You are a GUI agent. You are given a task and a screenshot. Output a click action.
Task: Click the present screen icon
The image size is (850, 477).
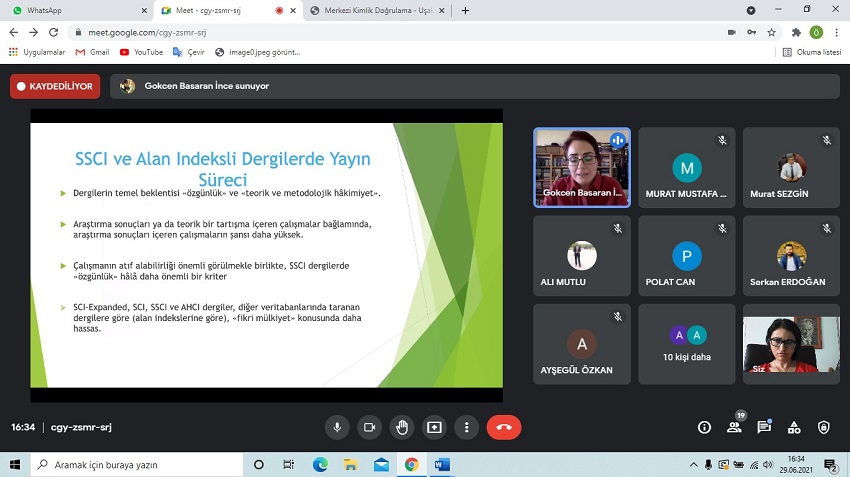click(x=434, y=427)
